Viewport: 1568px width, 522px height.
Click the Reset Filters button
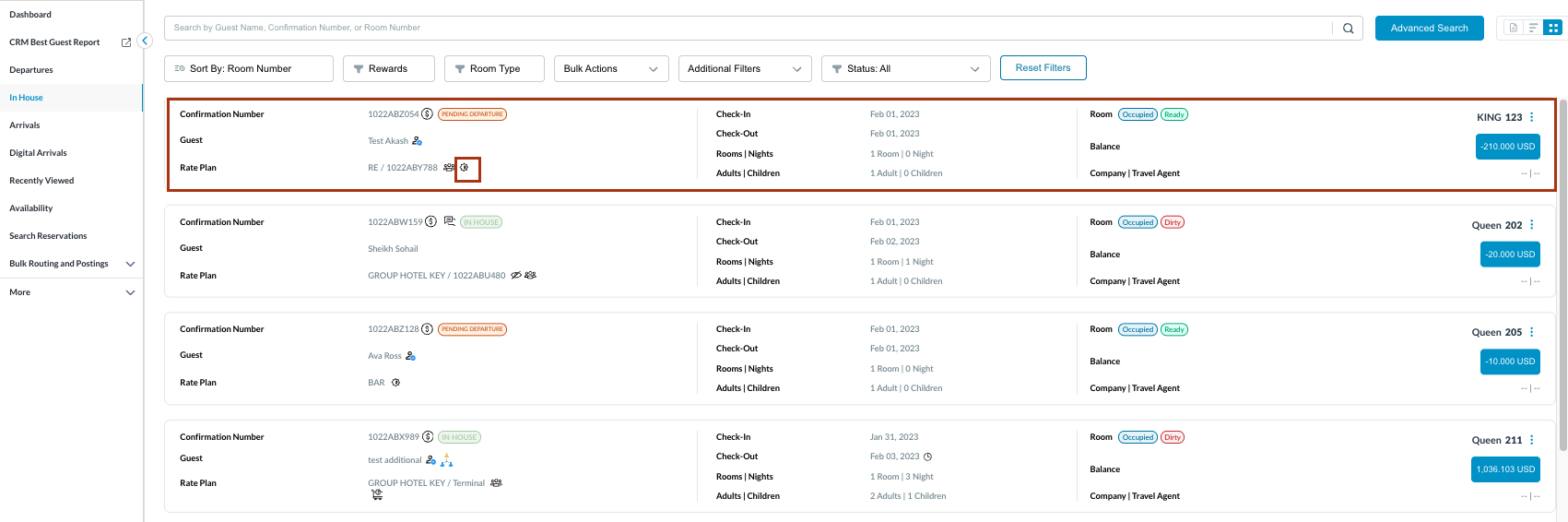(1043, 68)
